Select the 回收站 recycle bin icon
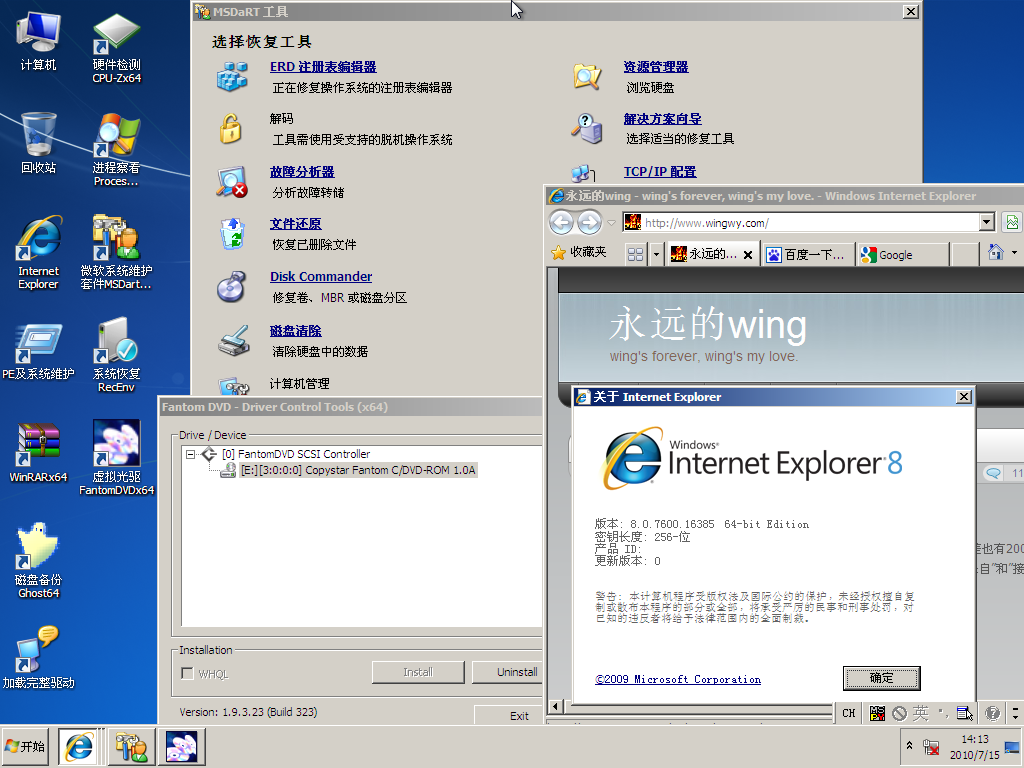The width and height of the screenshot is (1024, 768). (x=38, y=143)
